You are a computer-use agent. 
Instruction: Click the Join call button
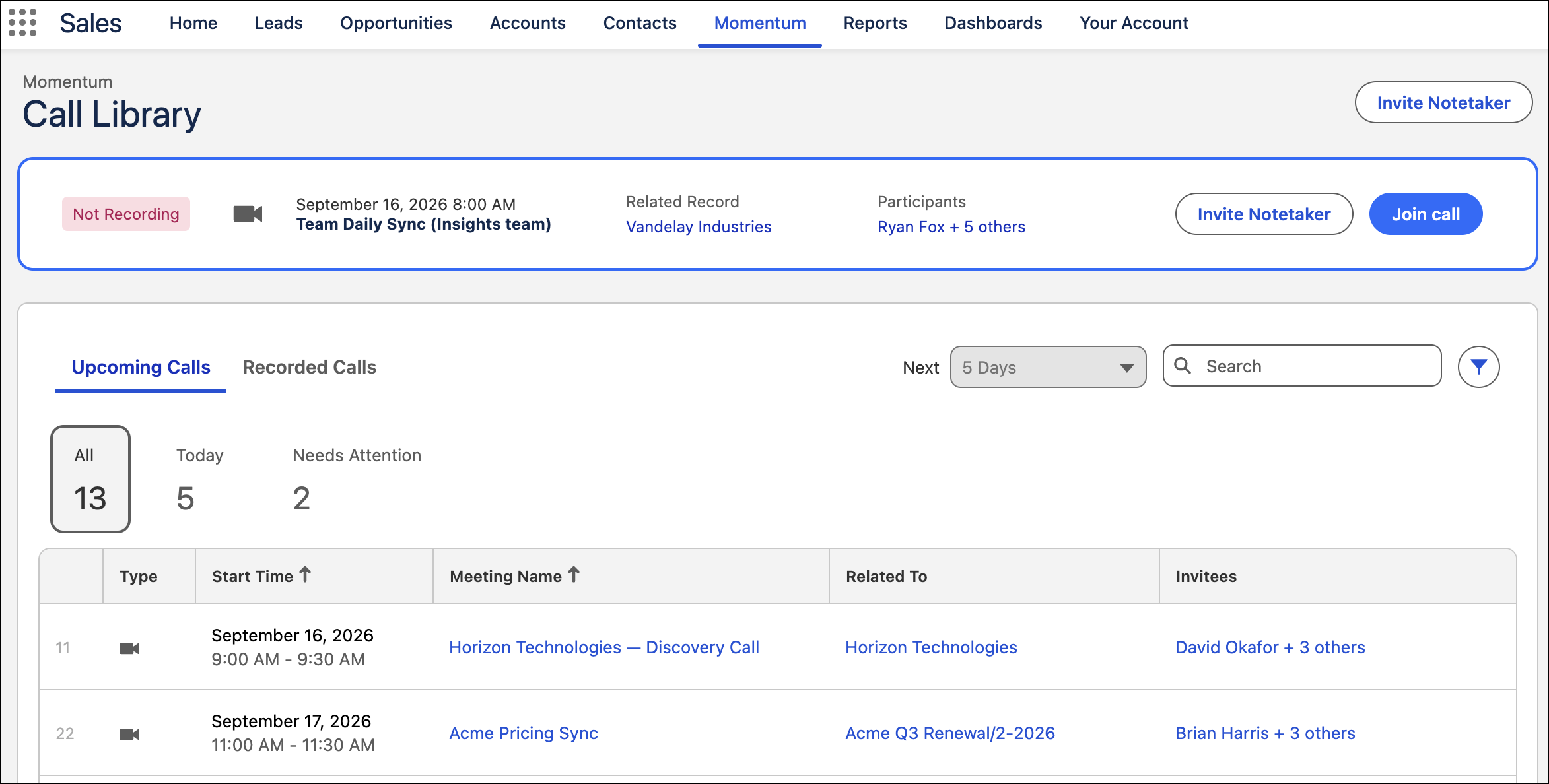(1426, 214)
